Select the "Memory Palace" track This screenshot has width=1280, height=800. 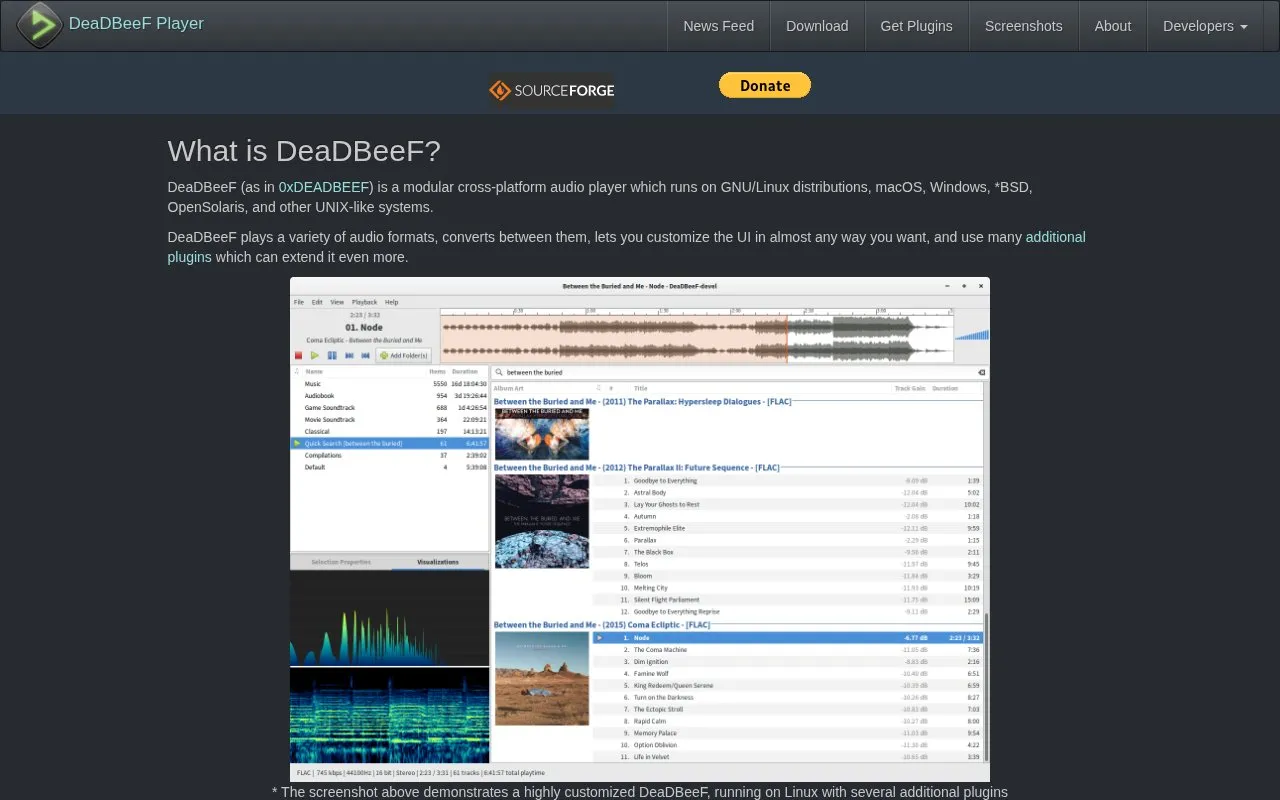click(788, 733)
